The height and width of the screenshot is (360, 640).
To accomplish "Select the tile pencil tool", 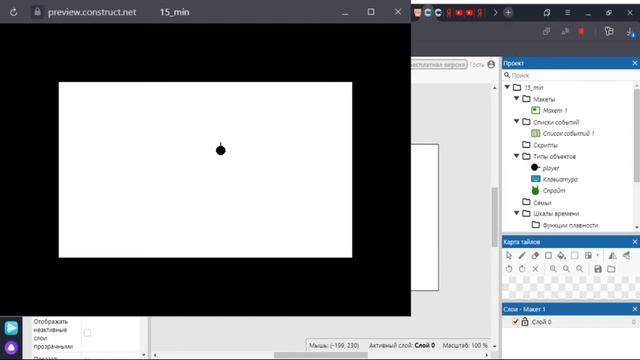I will point(522,256).
